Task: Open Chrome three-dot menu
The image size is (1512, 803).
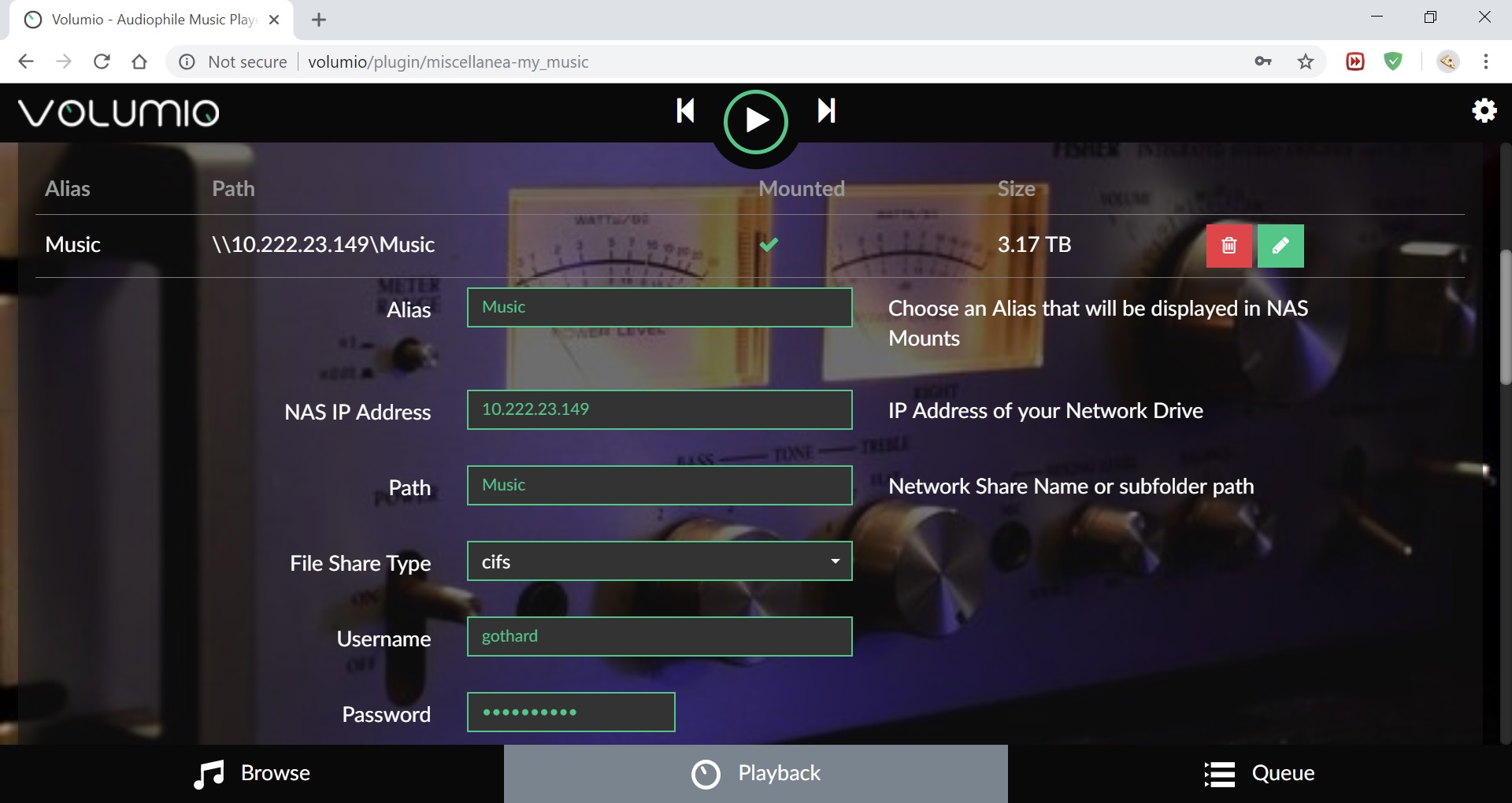Action: coord(1486,61)
